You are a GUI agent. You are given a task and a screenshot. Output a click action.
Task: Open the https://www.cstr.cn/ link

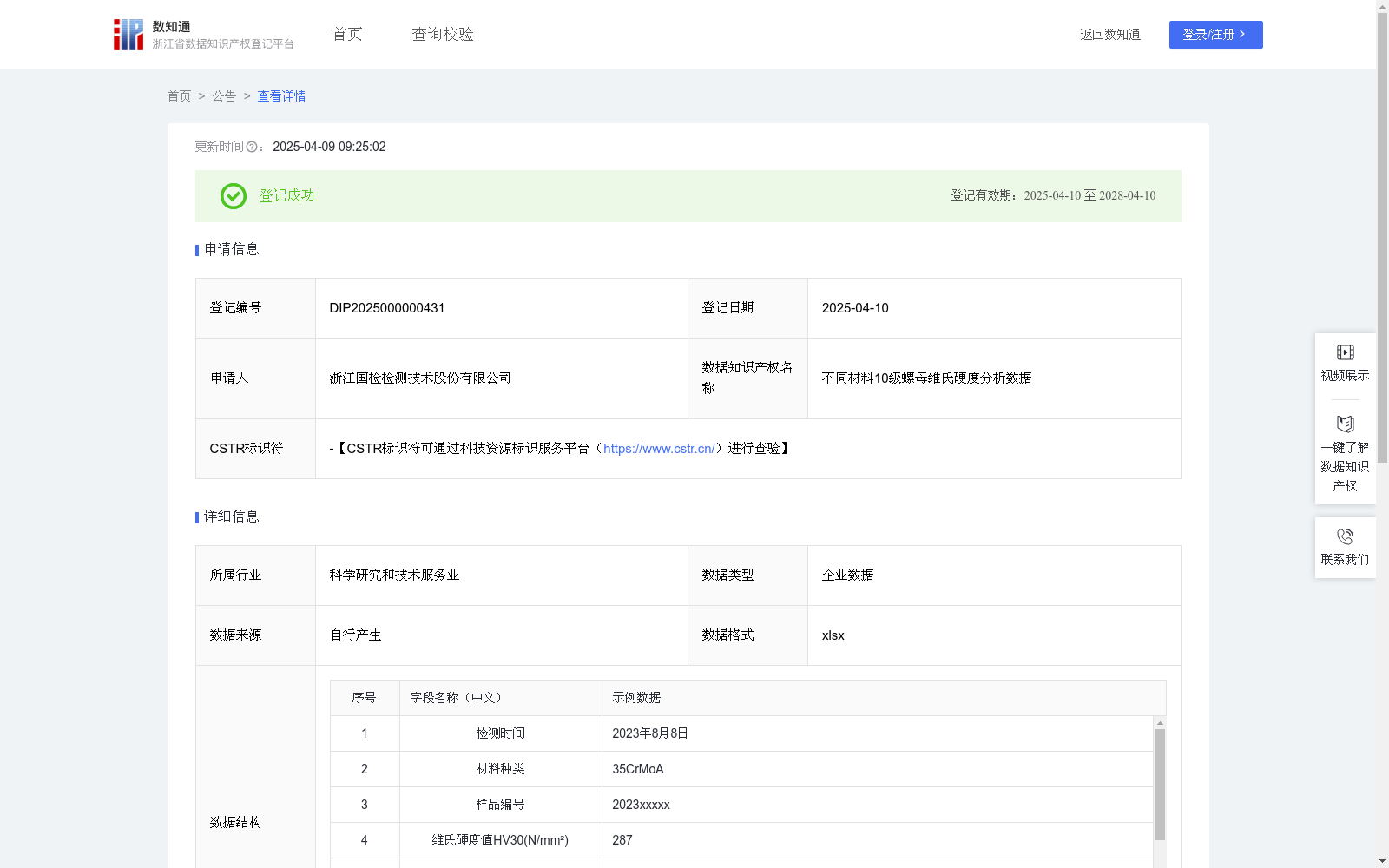(x=659, y=449)
